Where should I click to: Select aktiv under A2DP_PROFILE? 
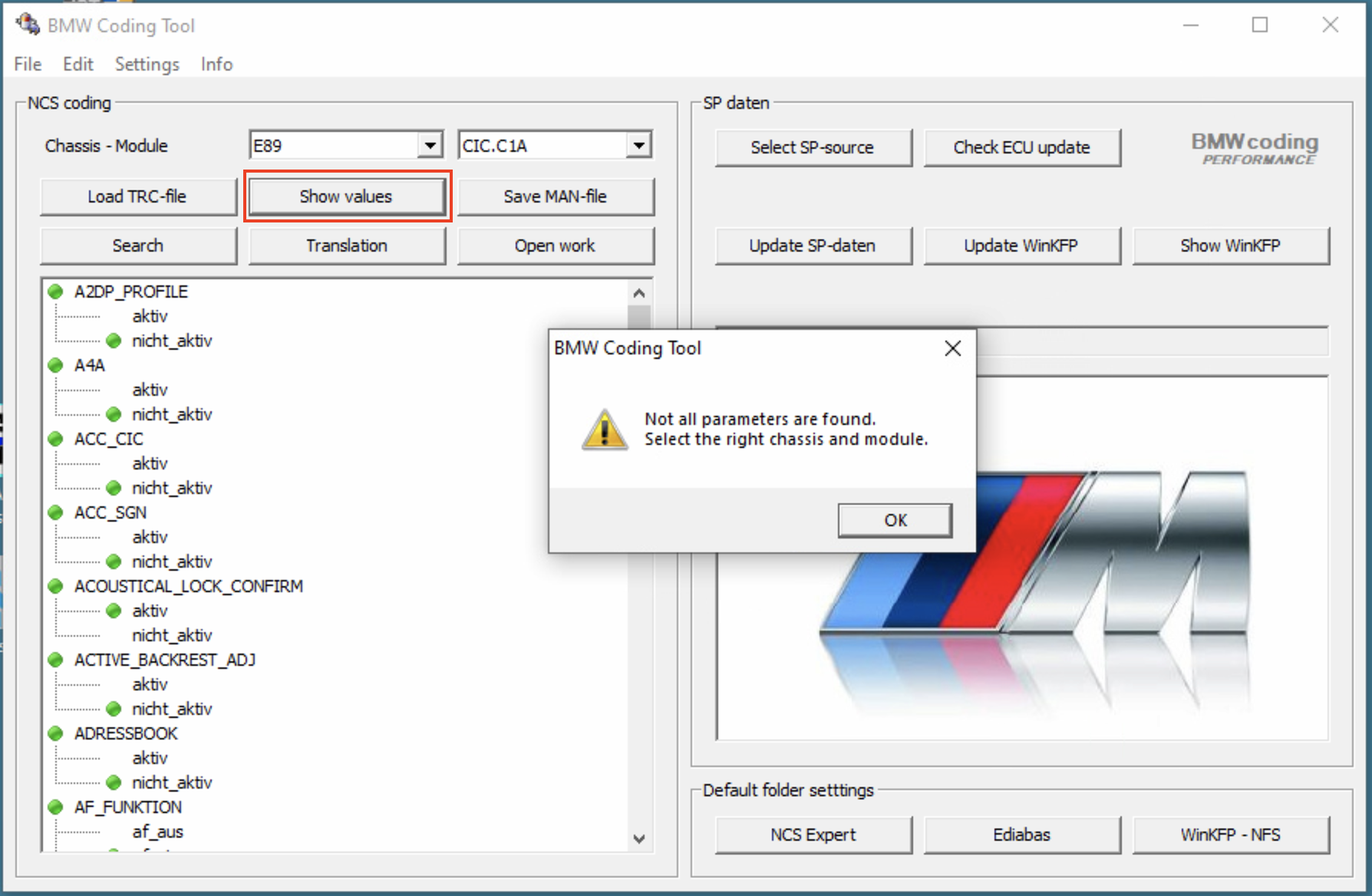[150, 316]
